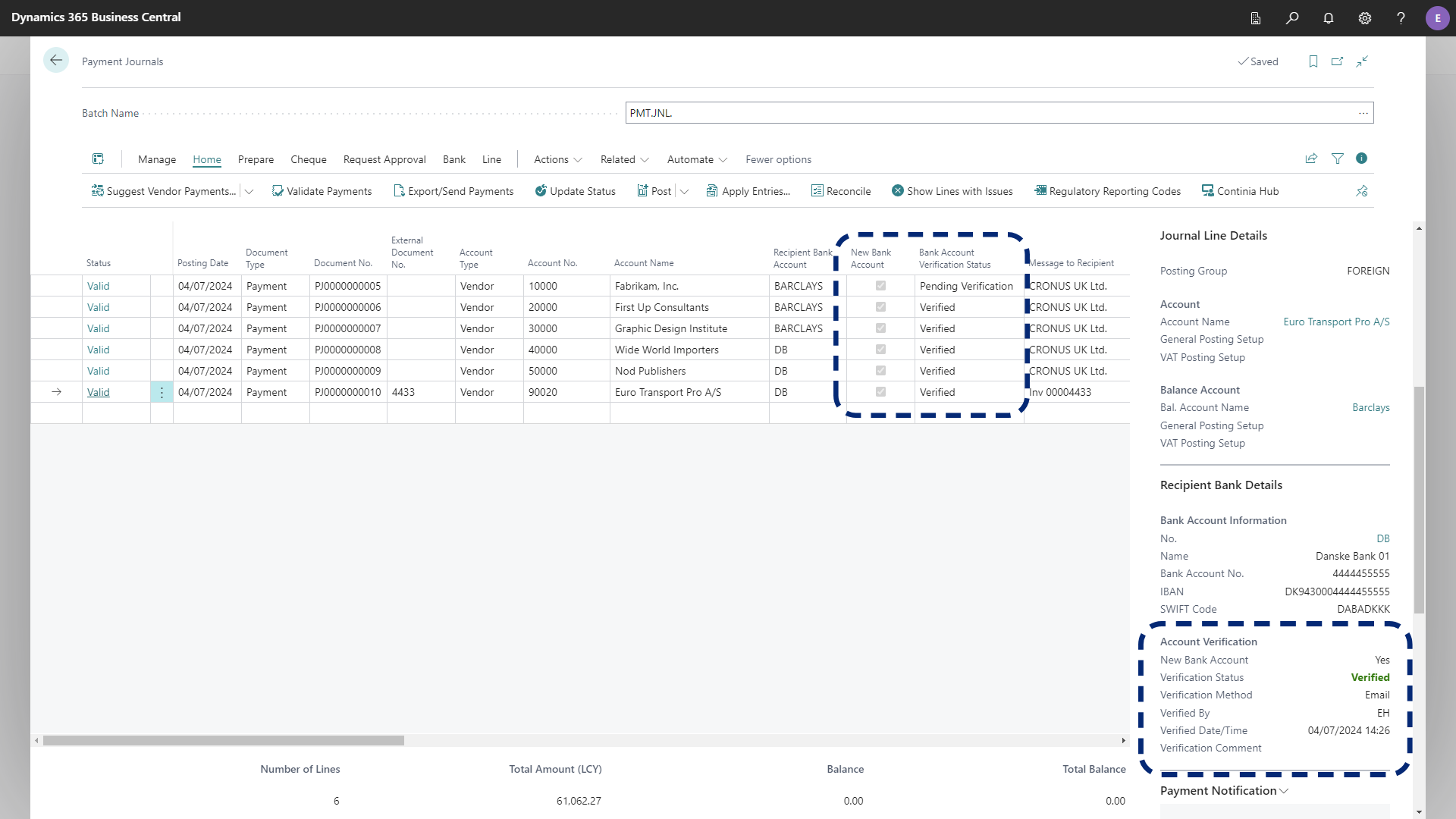Viewport: 1456px width, 819px height.
Task: Open the notifications bell
Action: 1329,18
